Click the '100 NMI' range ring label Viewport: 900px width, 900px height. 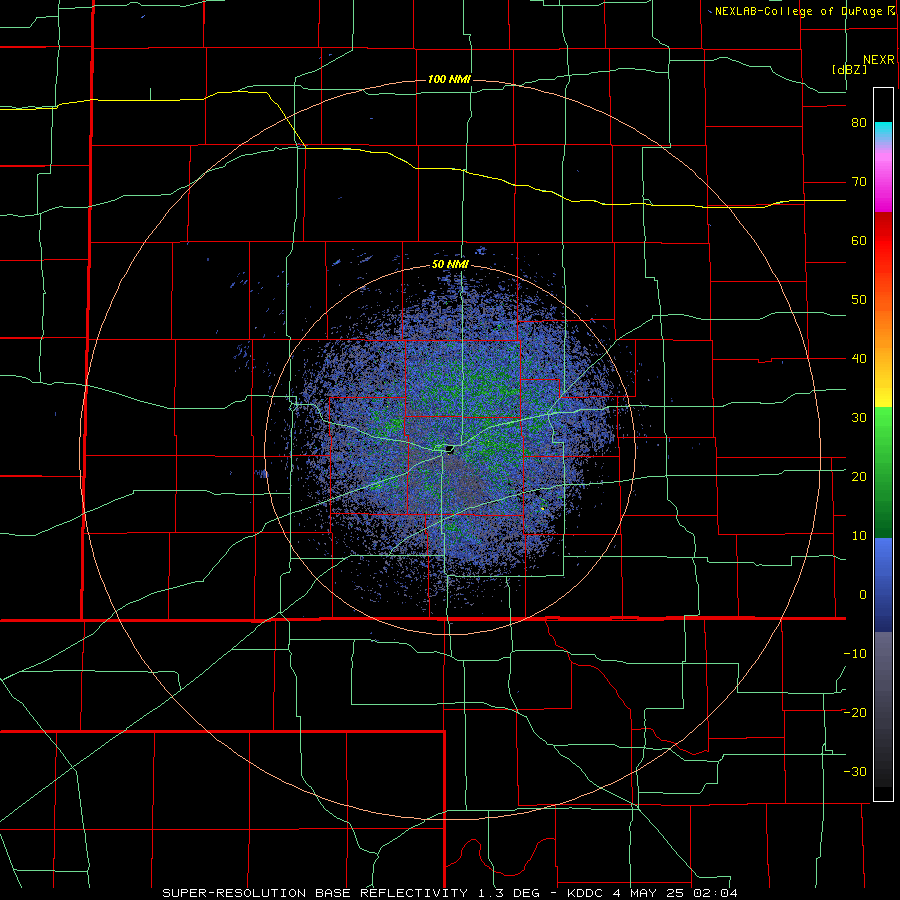point(449,79)
